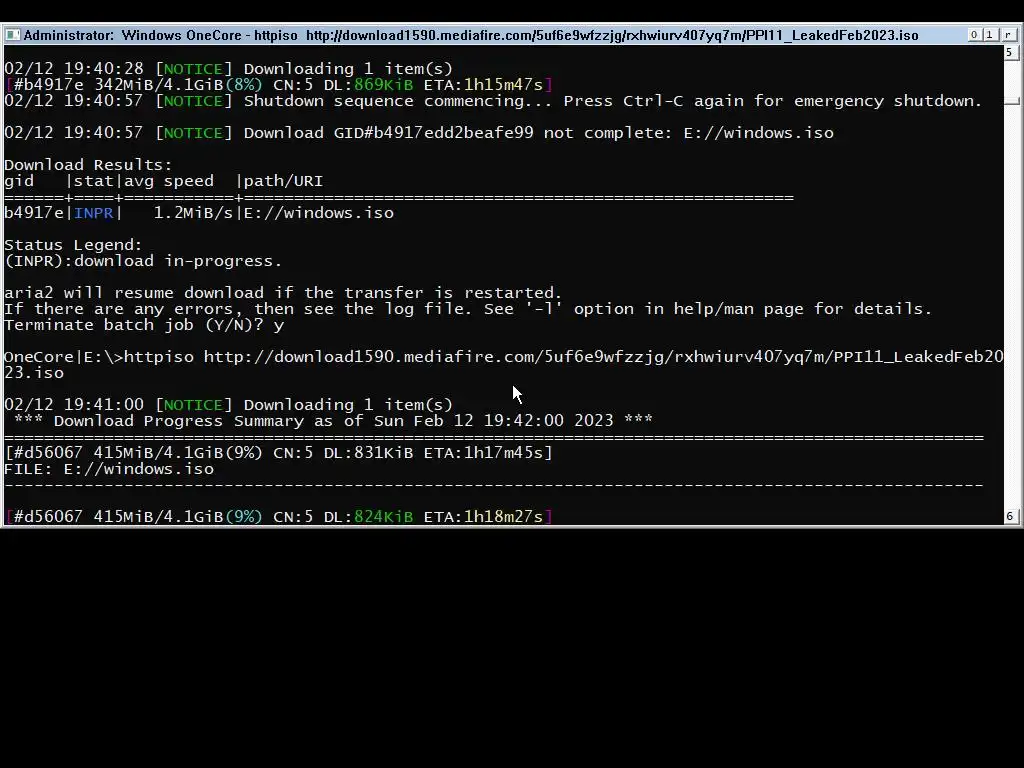Click the 'Download Results:' heading

click(x=88, y=165)
